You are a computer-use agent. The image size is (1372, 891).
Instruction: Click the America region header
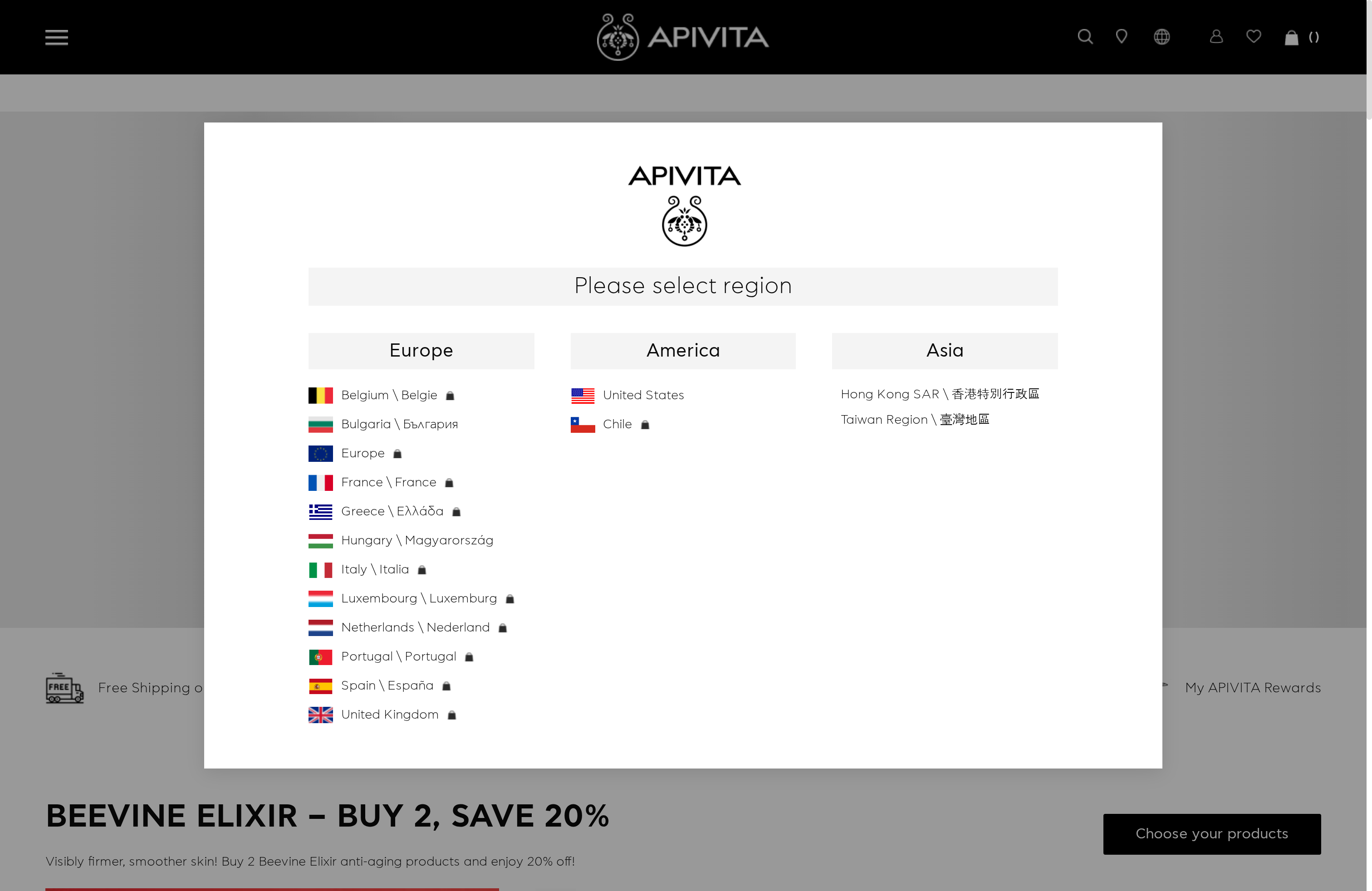(682, 350)
